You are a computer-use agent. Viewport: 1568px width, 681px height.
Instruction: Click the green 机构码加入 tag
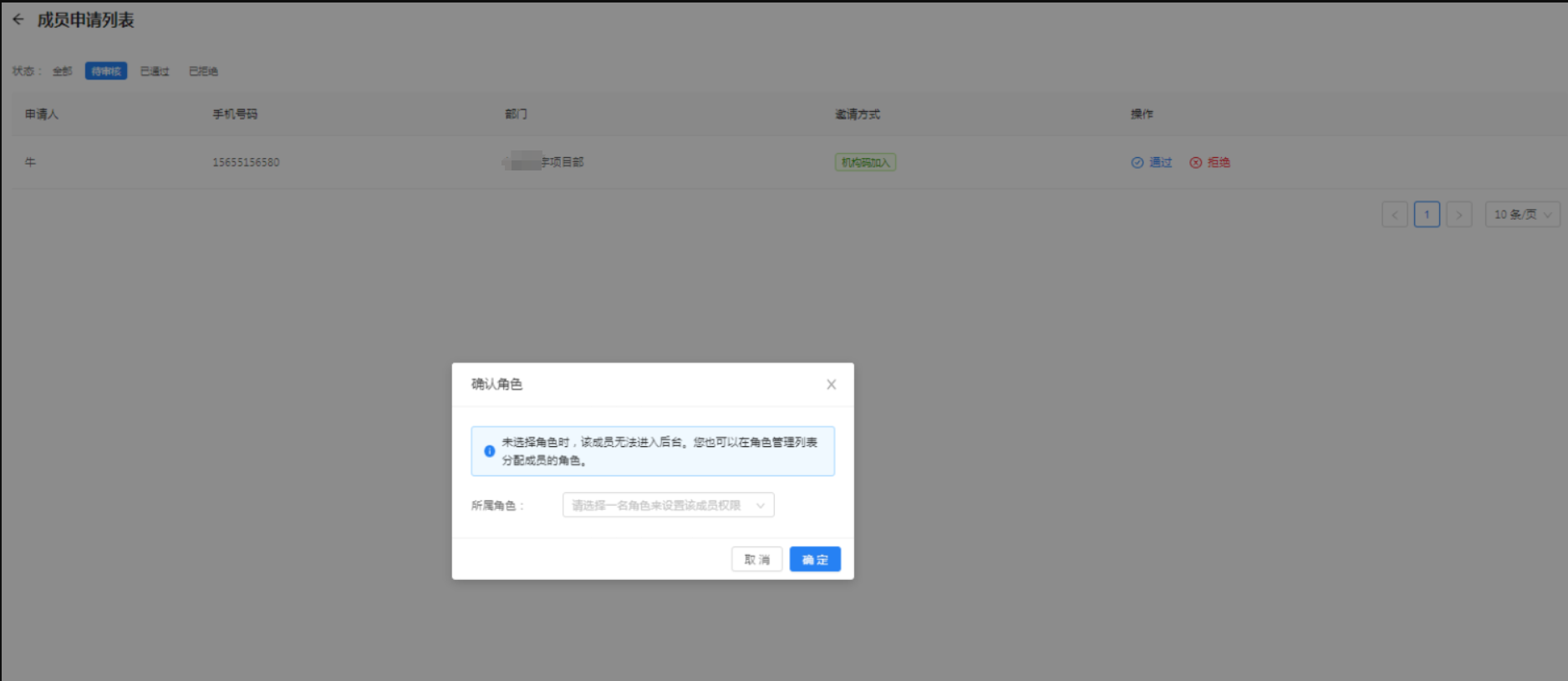(865, 163)
